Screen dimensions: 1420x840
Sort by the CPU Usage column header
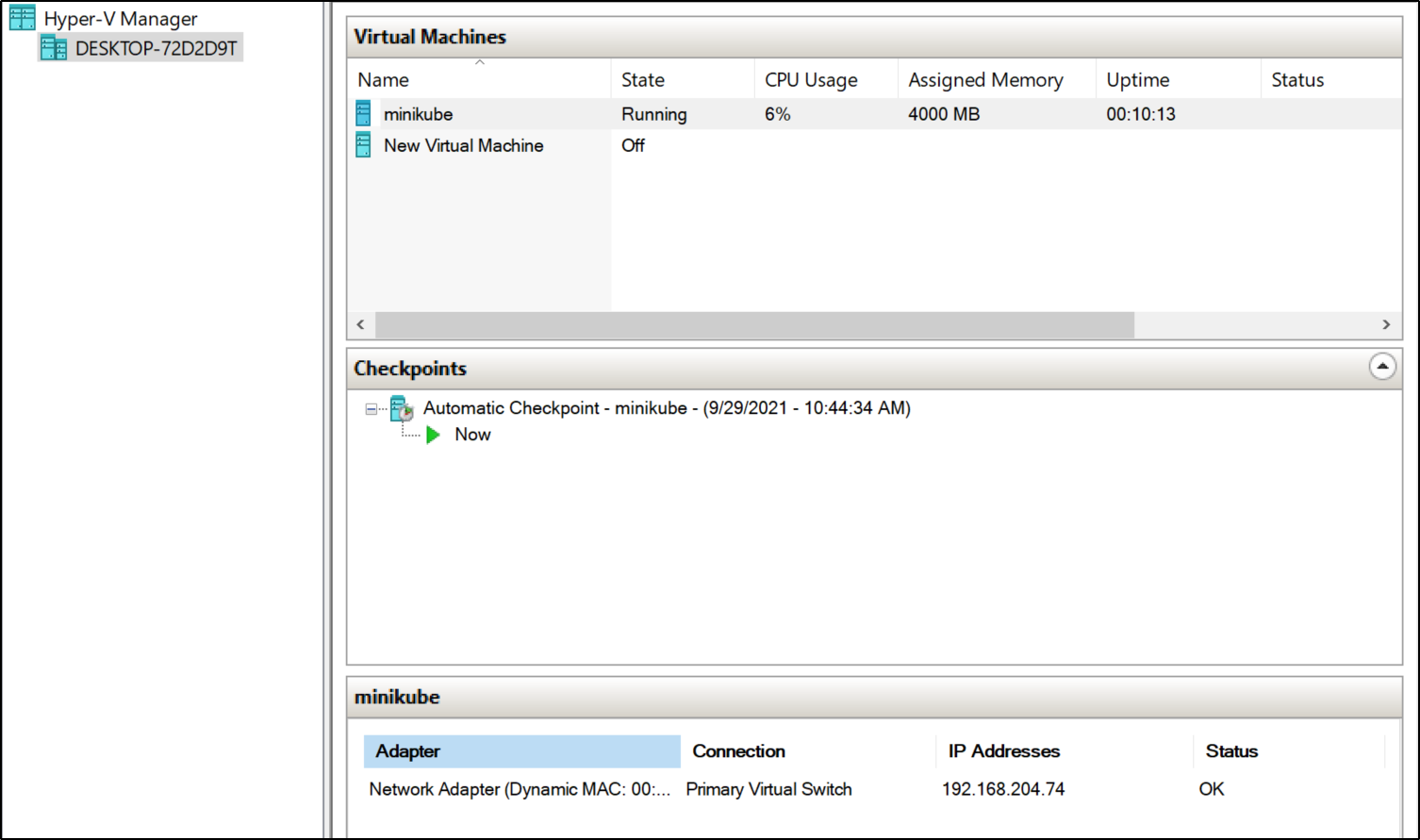(x=826, y=80)
